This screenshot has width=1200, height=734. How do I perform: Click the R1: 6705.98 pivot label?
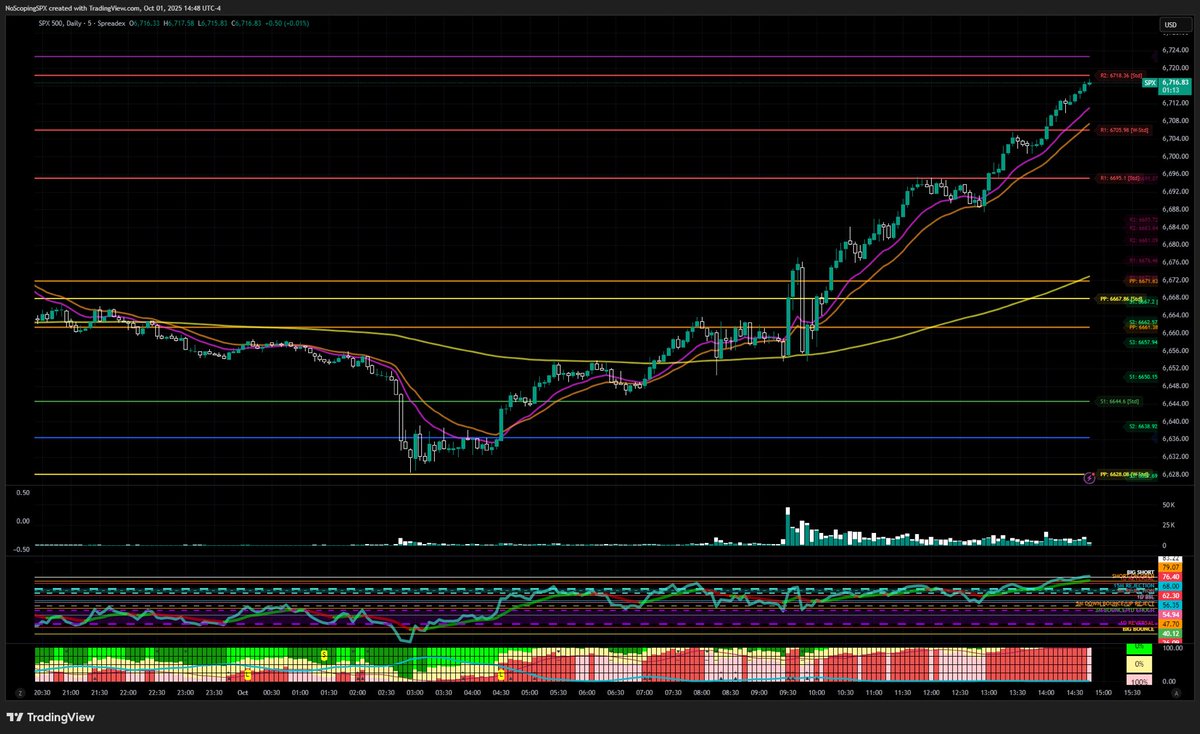(x=1124, y=130)
